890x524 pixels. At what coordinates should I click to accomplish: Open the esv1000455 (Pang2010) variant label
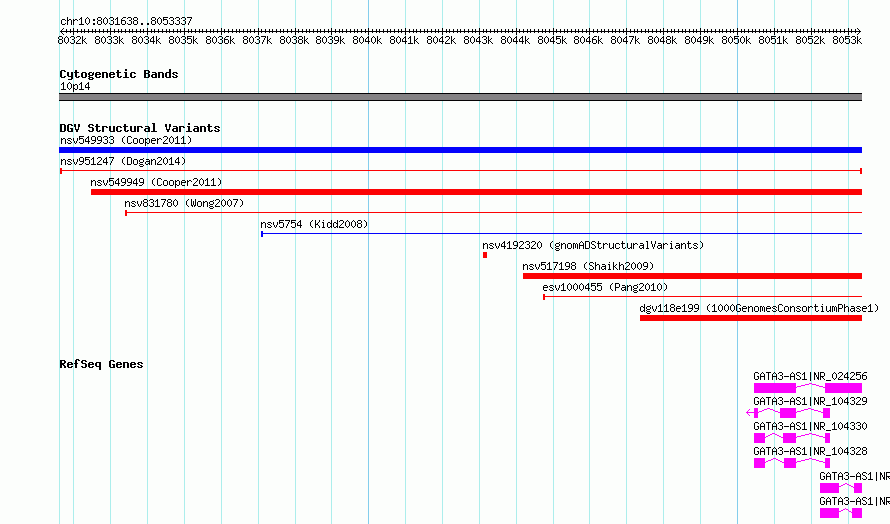[x=605, y=287]
